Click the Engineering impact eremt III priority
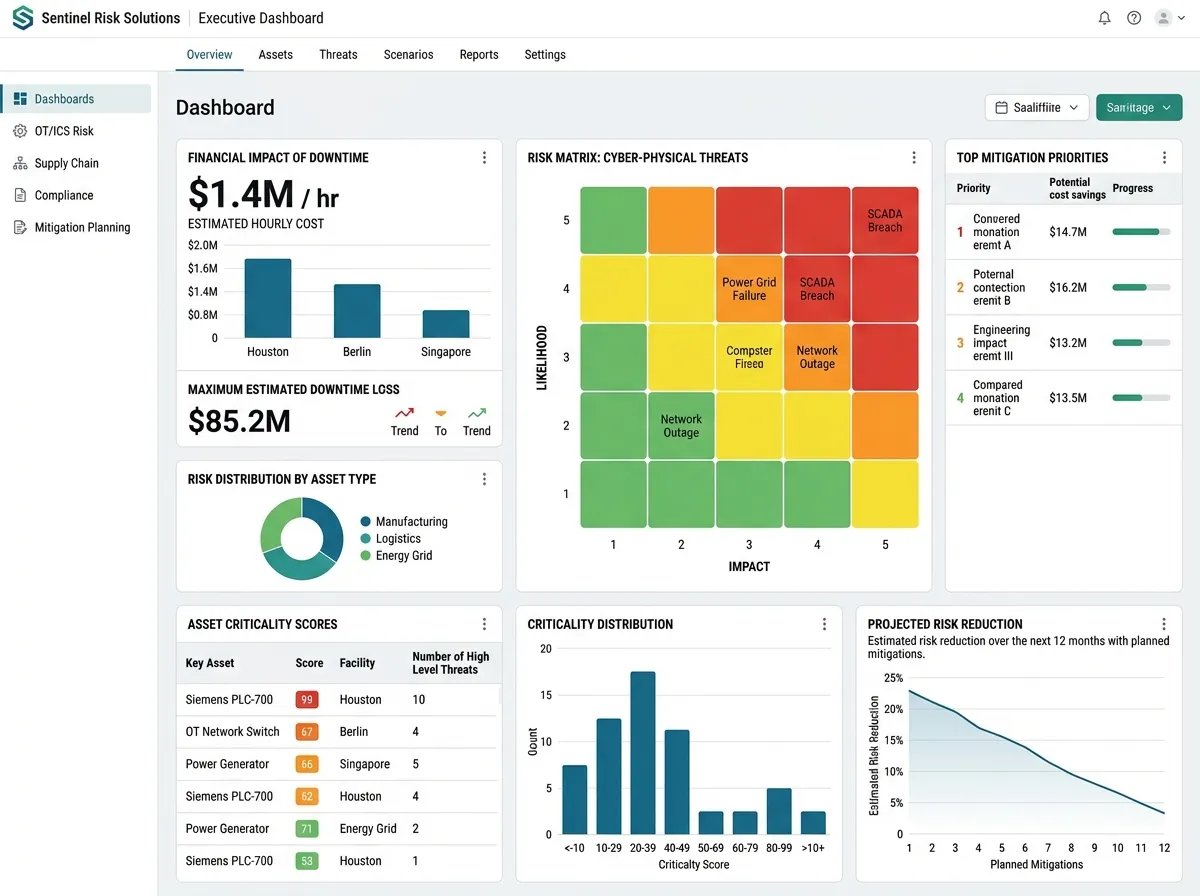 point(1001,342)
